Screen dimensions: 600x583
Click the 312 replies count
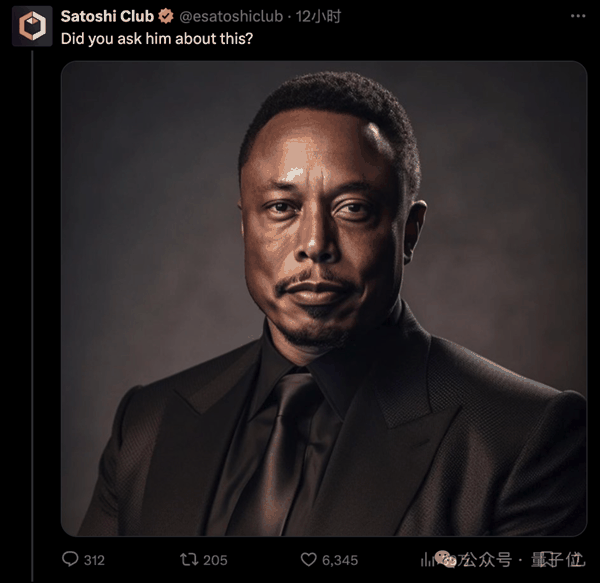94,560
